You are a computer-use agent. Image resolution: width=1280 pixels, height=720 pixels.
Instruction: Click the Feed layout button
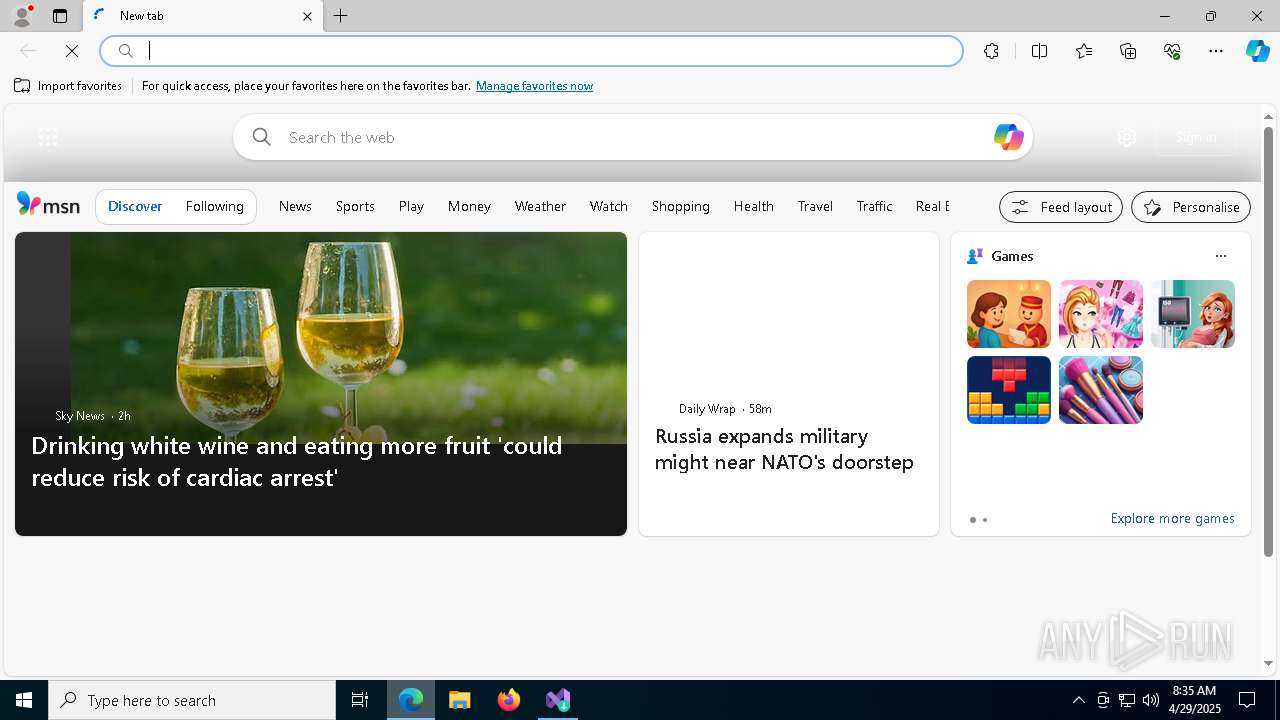[x=1061, y=207]
